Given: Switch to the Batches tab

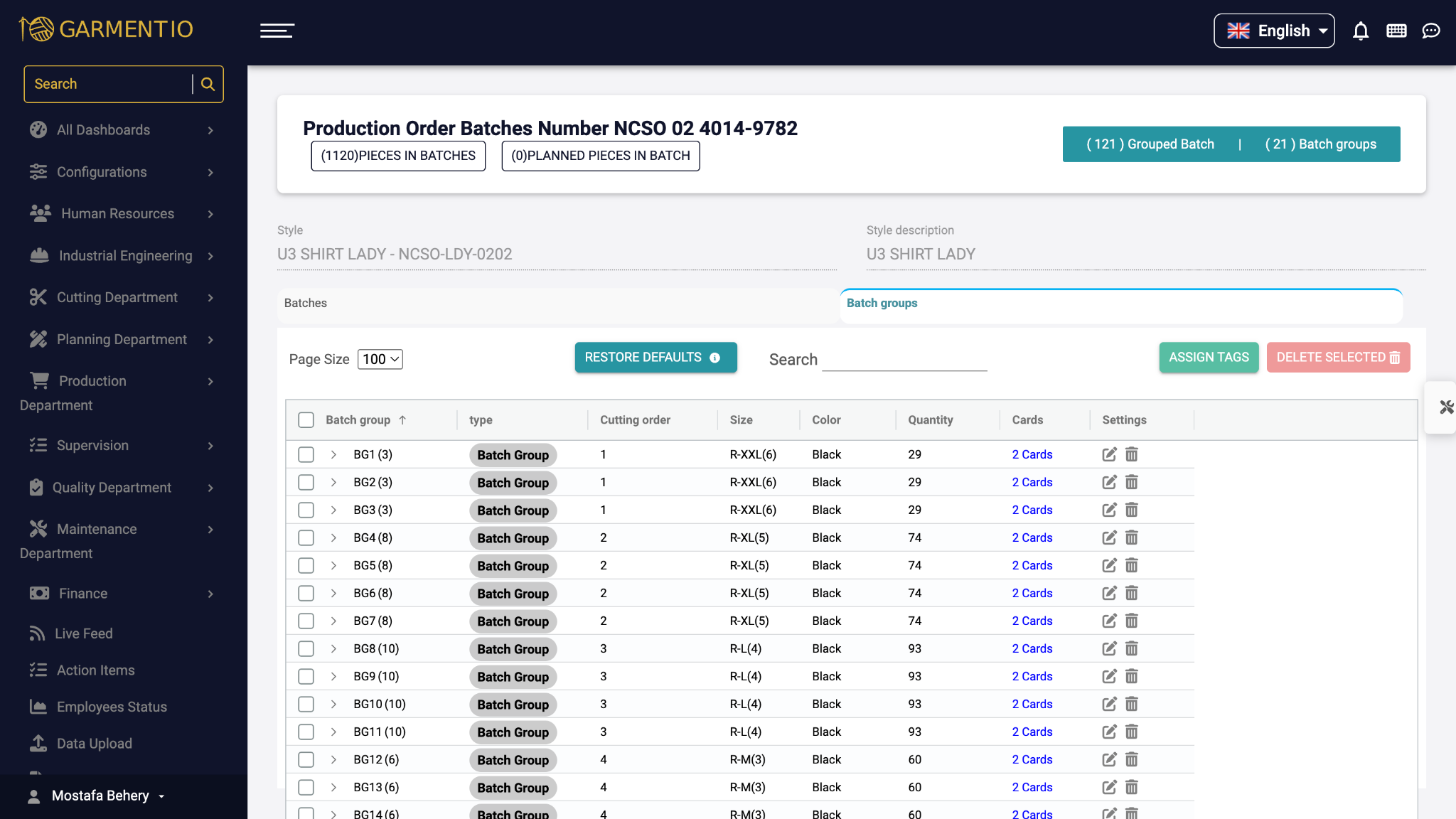Looking at the screenshot, I should click(306, 303).
